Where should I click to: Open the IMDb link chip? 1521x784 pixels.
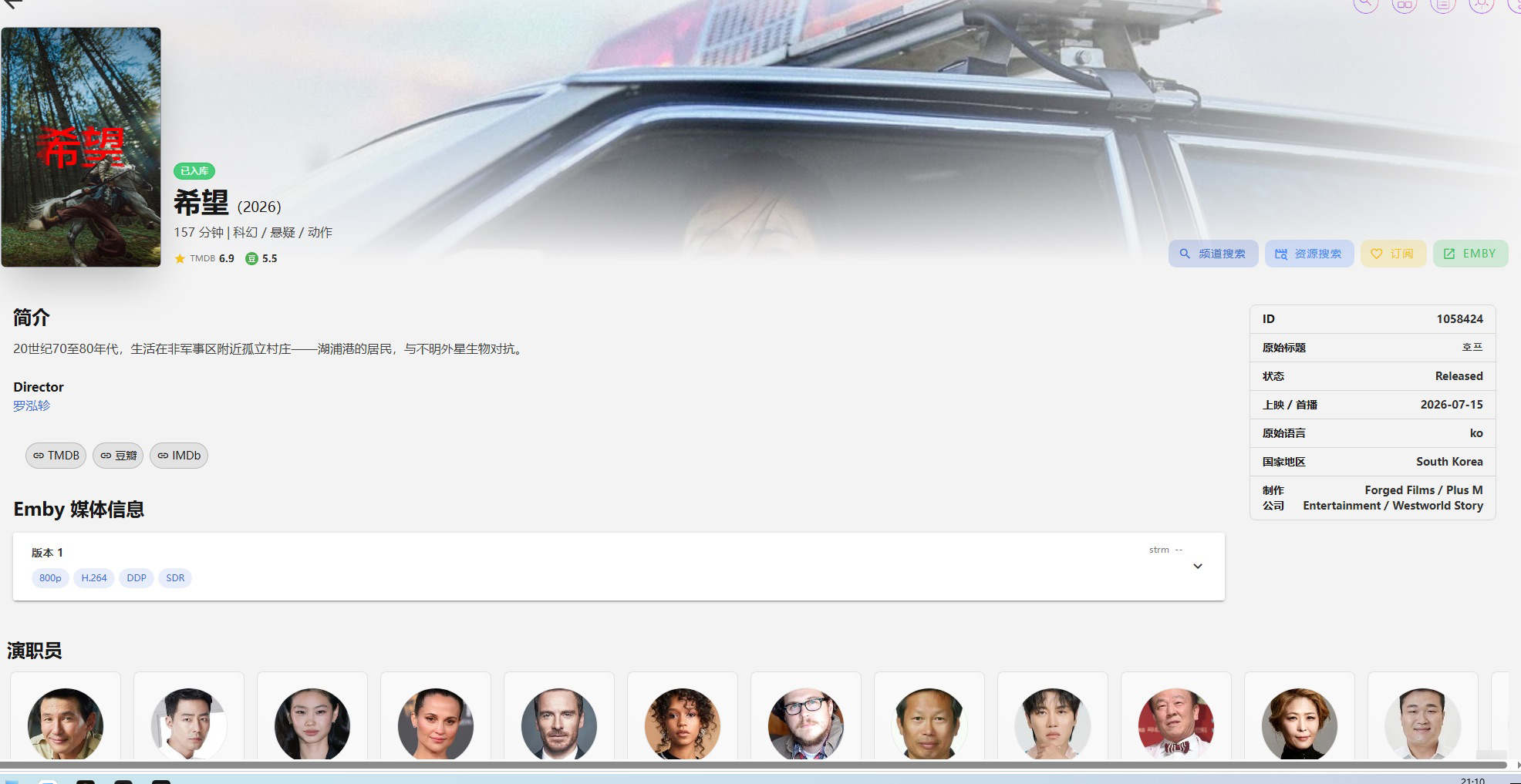click(x=179, y=456)
